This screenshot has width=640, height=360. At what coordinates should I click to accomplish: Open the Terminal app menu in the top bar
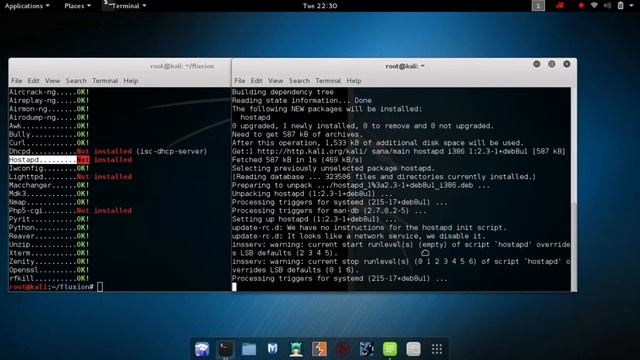(125, 6)
